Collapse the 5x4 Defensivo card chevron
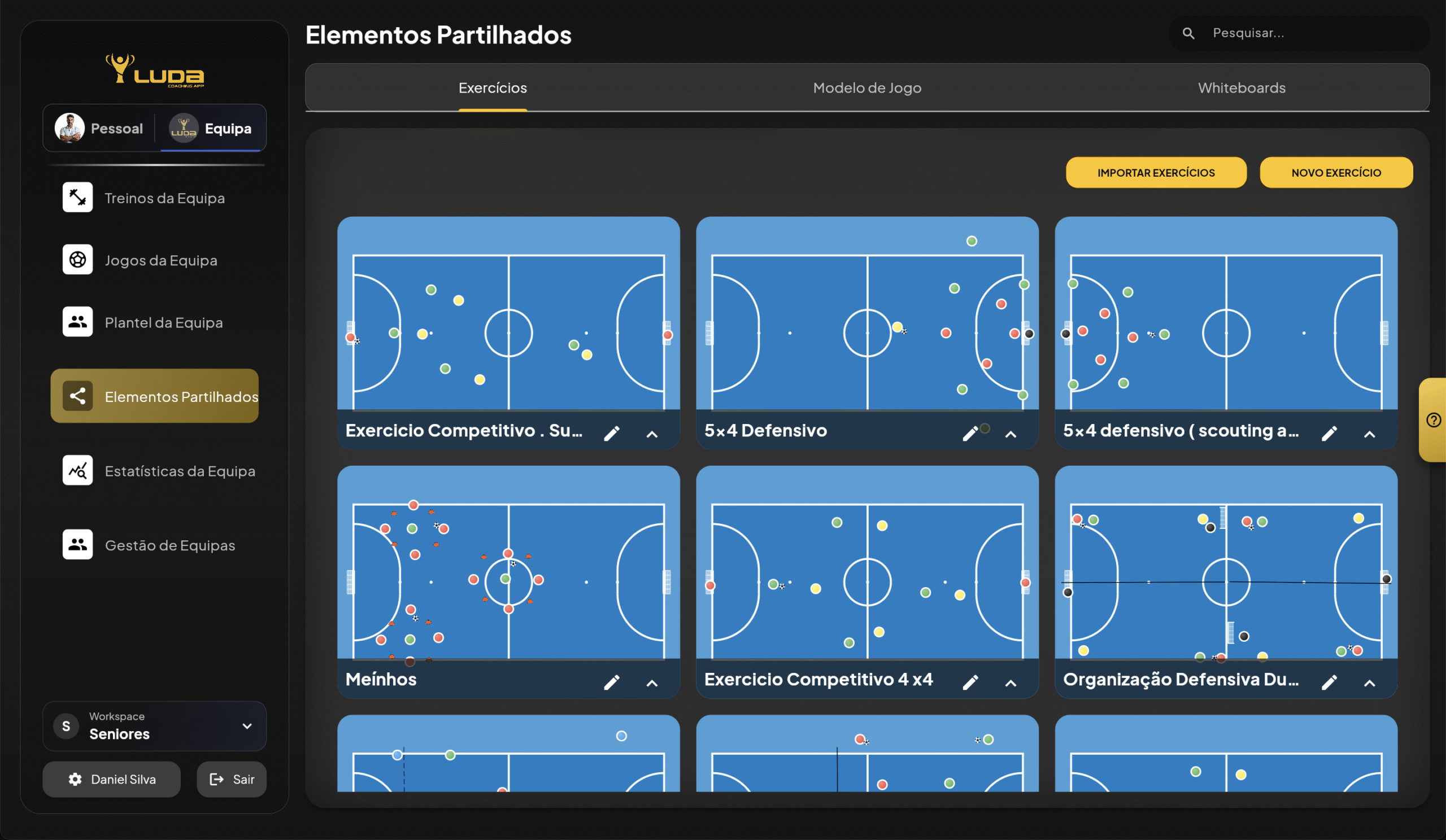 tap(1011, 434)
